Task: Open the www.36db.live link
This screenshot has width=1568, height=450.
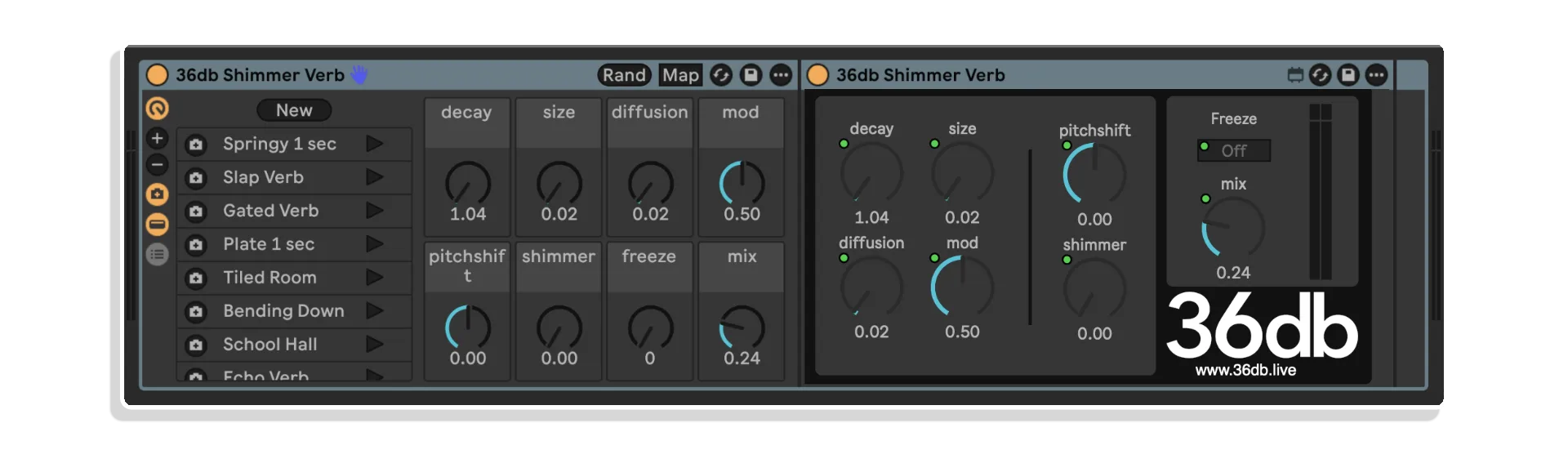Action: 1245,370
